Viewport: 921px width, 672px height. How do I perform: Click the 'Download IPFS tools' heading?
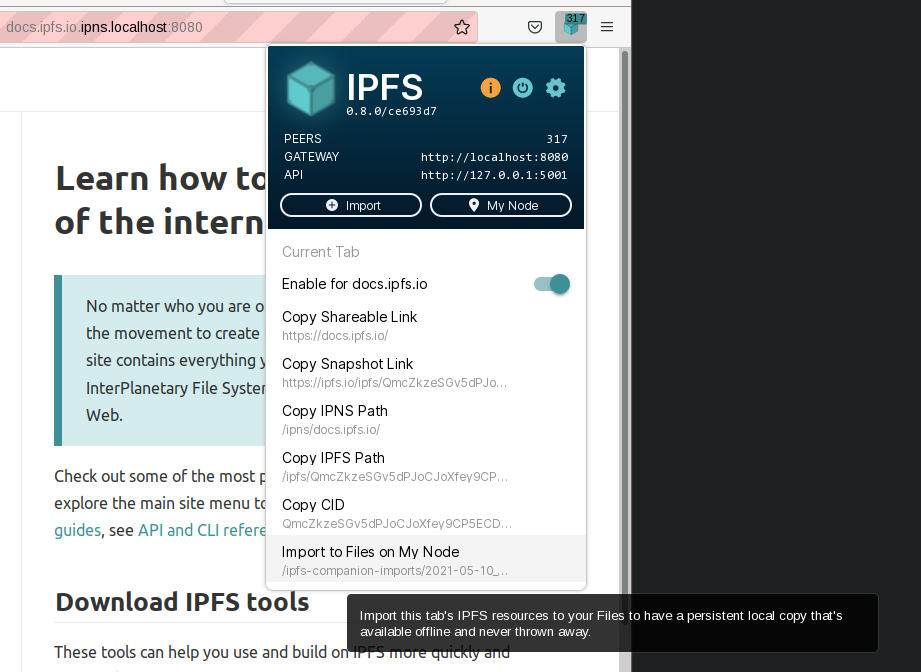[182, 602]
